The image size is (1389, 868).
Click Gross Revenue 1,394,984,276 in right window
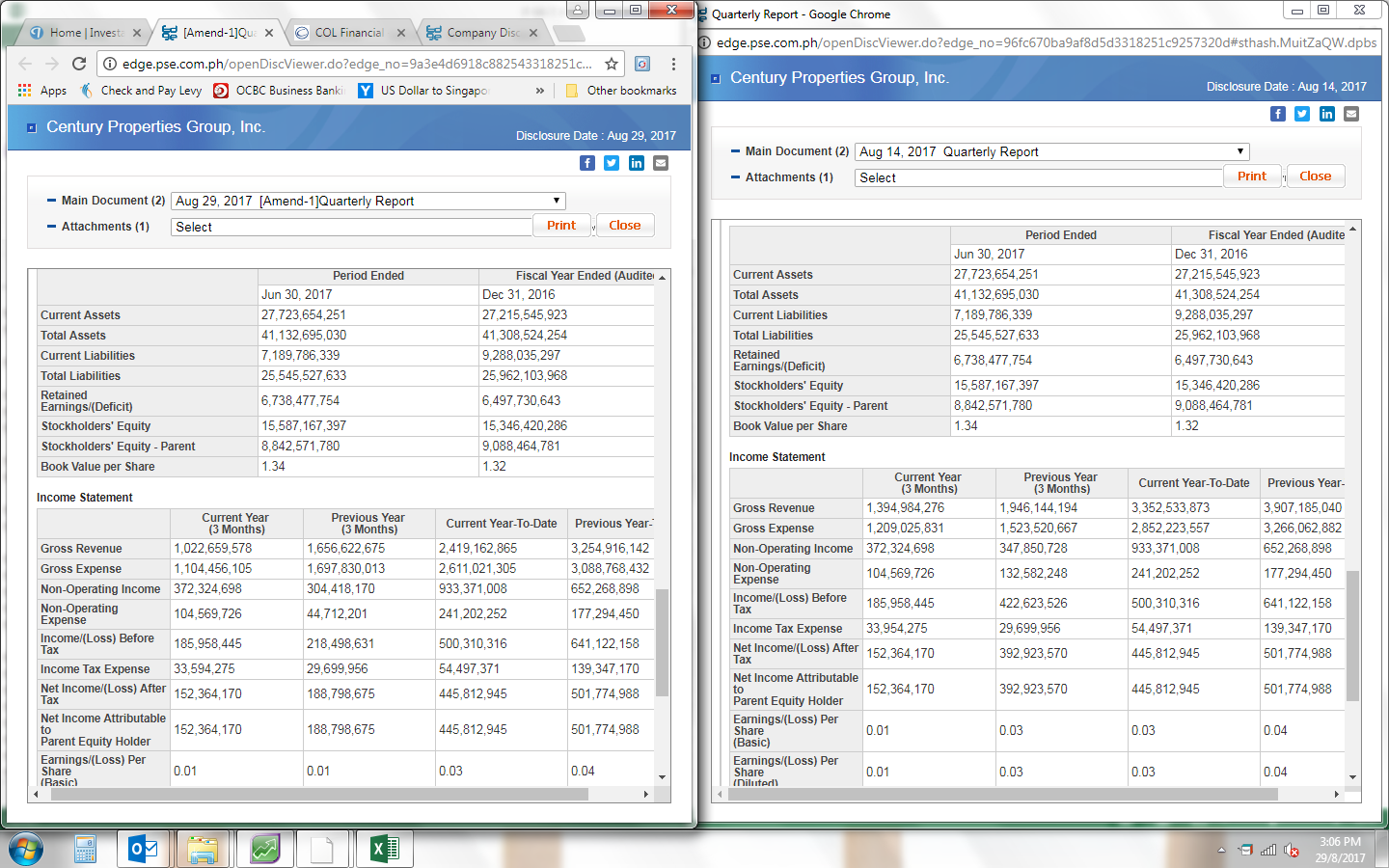pos(906,507)
